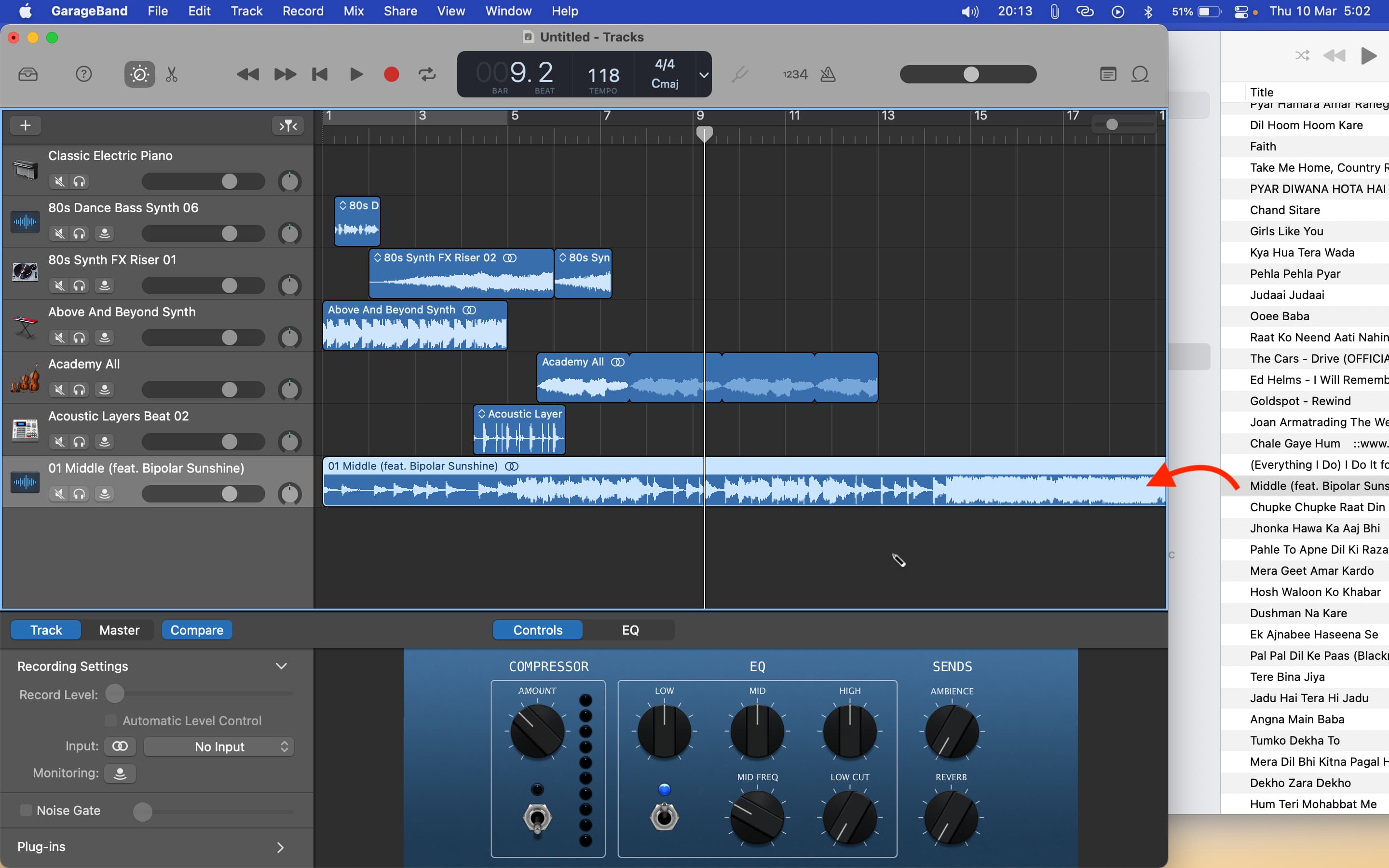Click the record arm icon on Academy All track
The width and height of the screenshot is (1389, 868).
(103, 389)
